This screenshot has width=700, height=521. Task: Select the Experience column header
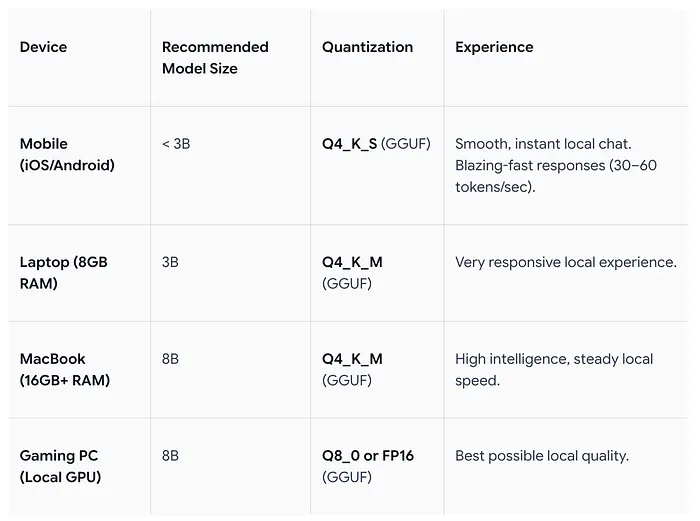494,47
